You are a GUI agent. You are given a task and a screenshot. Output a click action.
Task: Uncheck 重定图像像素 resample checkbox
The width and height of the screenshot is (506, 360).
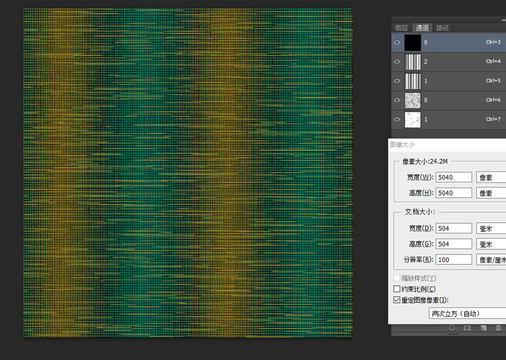coord(397,300)
